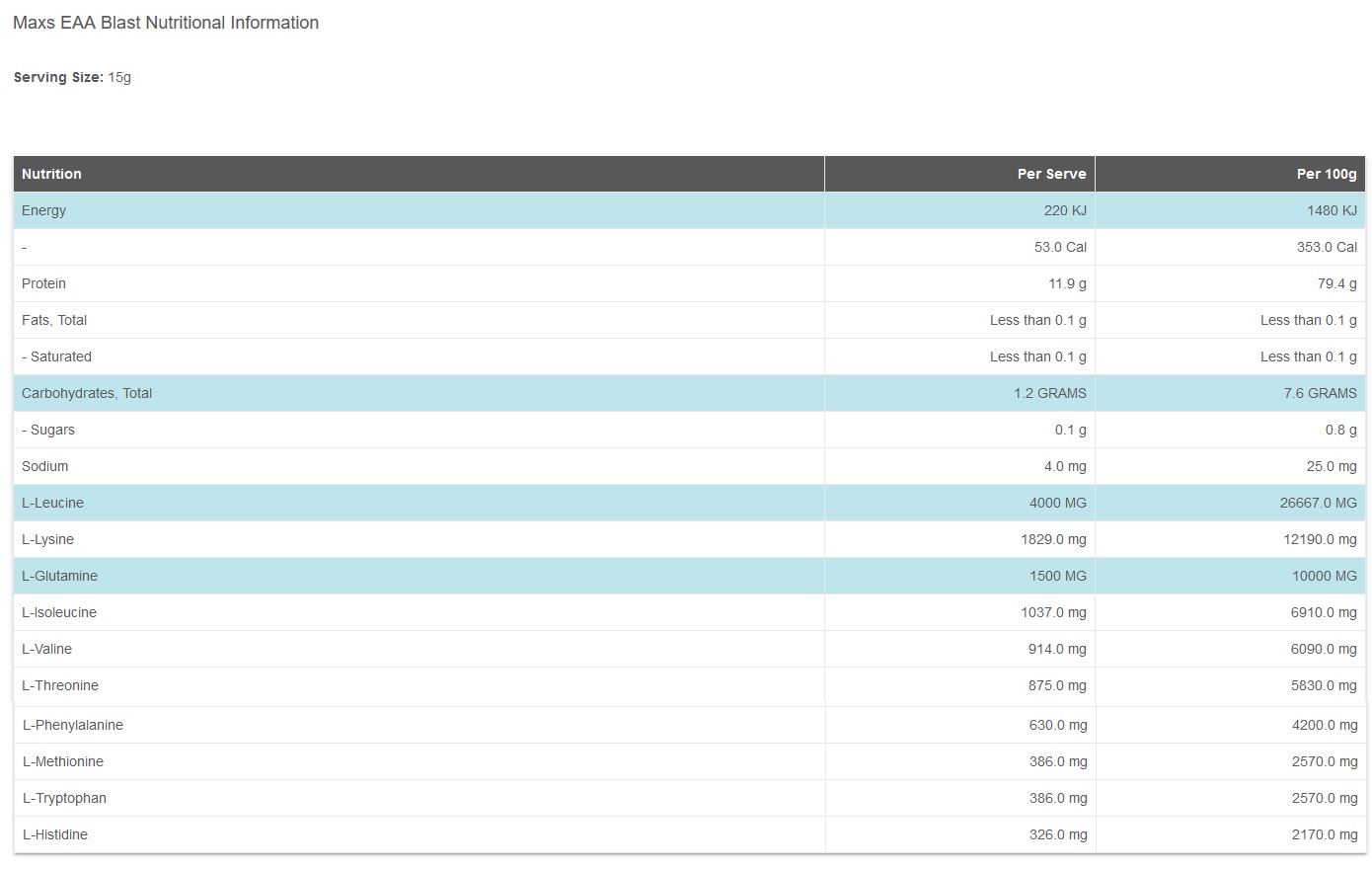Image resolution: width=1372 pixels, height=869 pixels.
Task: Select the '- Saturated' row label
Action: click(56, 356)
